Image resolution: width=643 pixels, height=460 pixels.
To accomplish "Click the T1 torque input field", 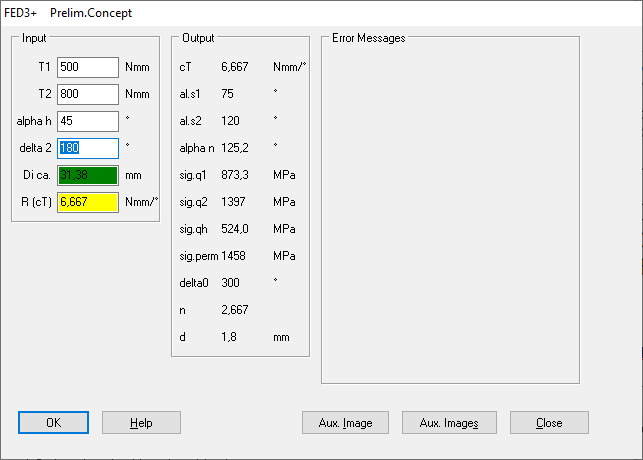I will (x=88, y=67).
